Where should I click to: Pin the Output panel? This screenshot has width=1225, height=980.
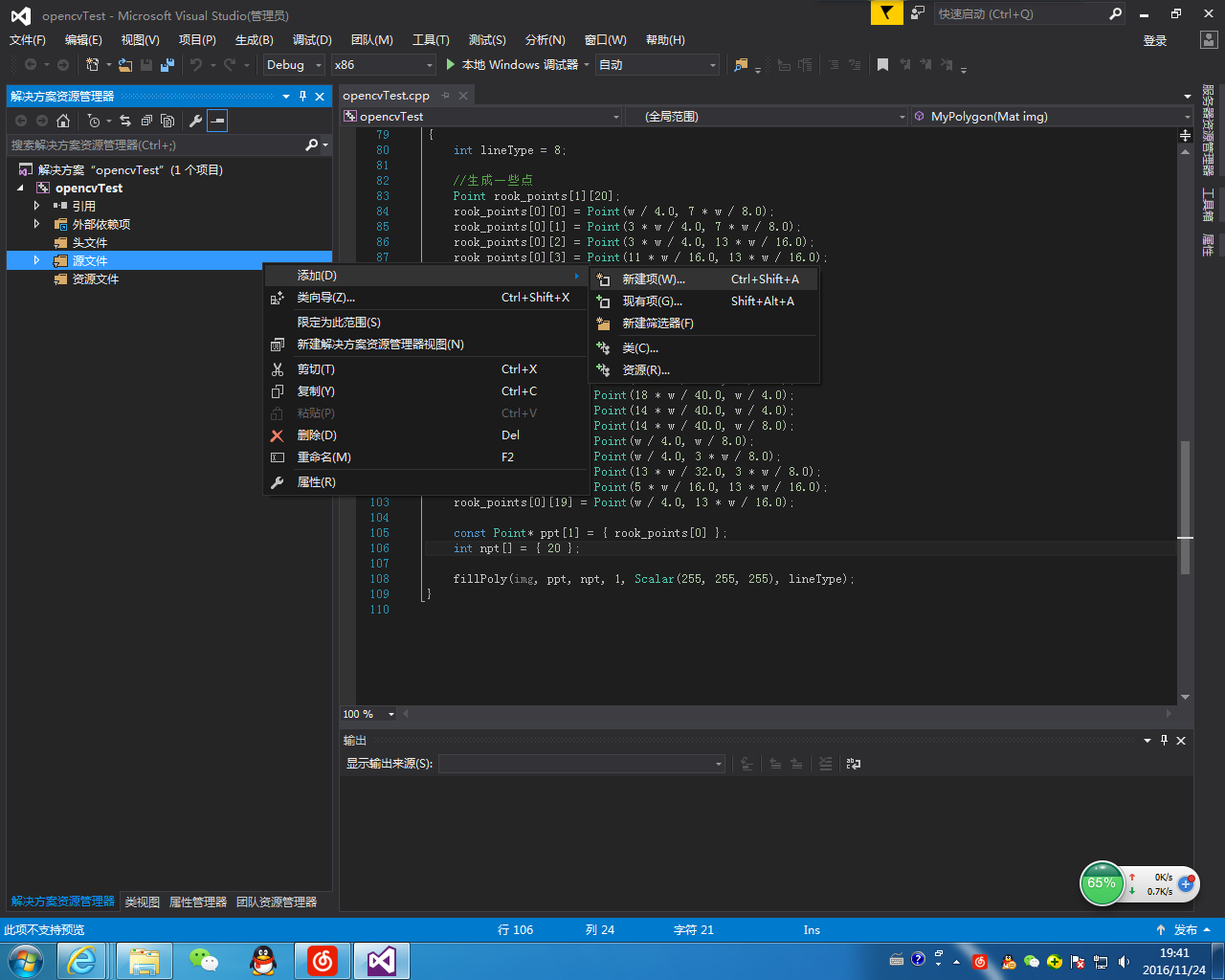tap(1164, 740)
